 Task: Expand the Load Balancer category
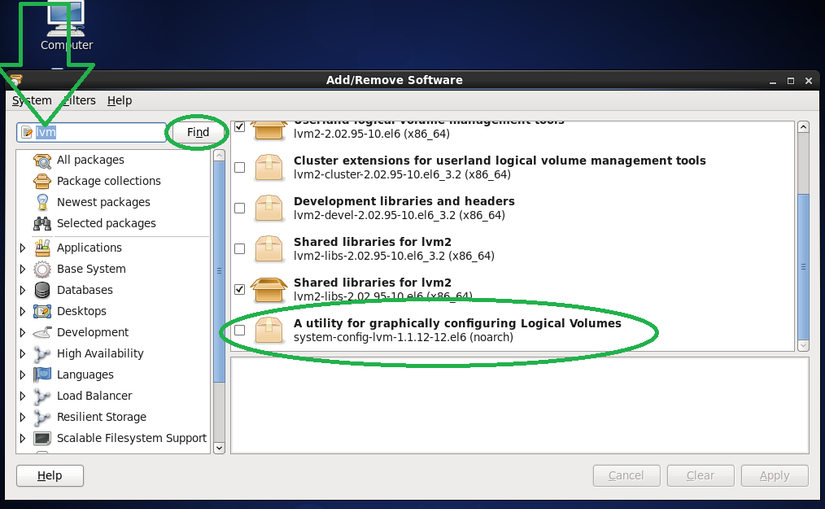23,396
